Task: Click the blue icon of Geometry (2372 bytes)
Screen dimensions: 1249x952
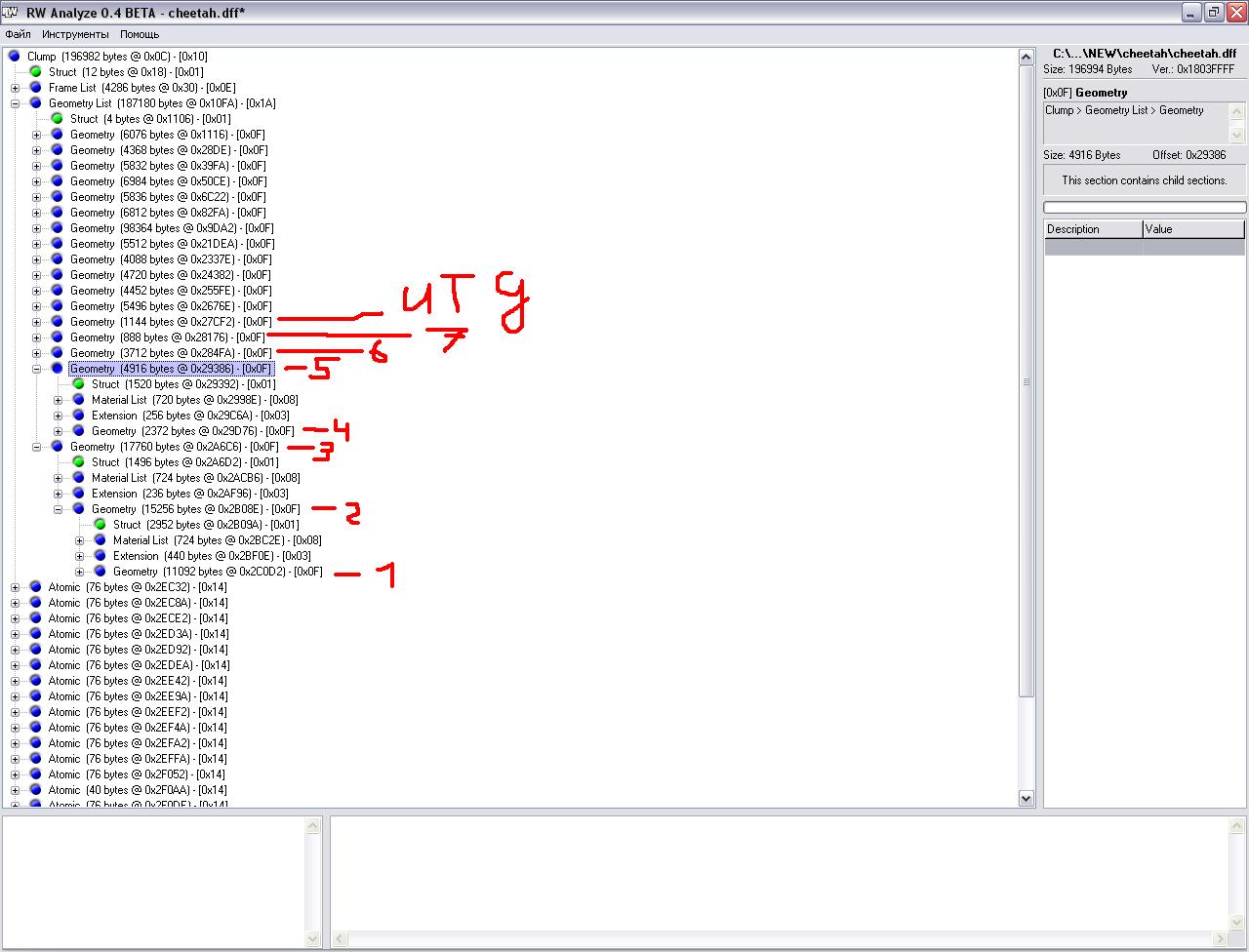Action: [78, 431]
